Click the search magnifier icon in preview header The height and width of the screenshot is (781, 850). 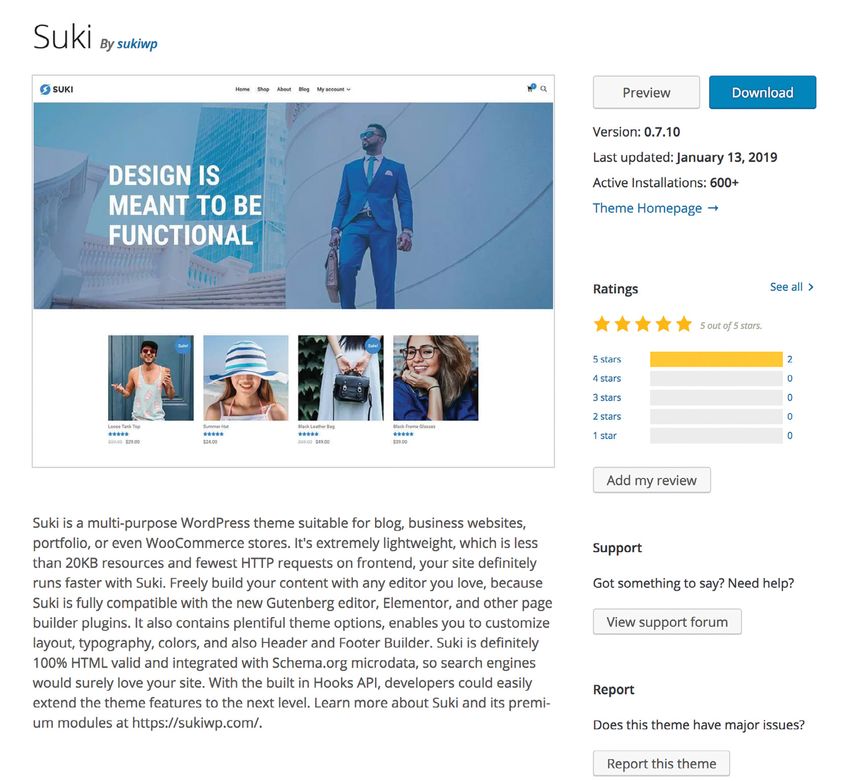[543, 89]
